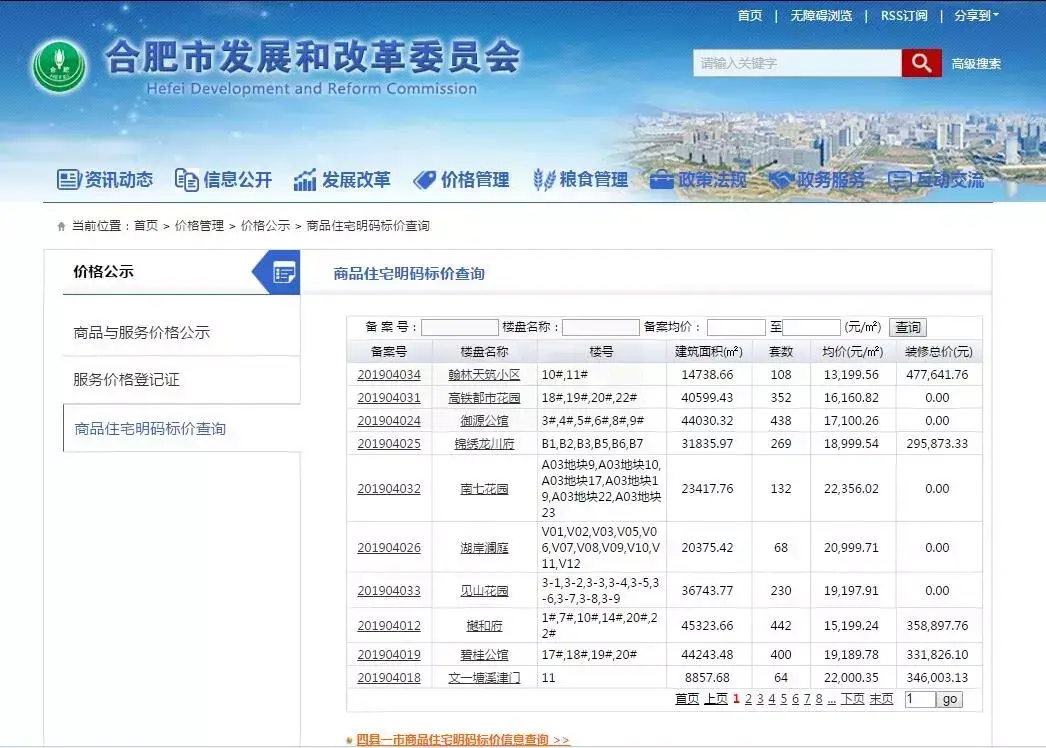Screen dimensions: 1046x748
Task: Click the 备案号 input field
Action: click(x=459, y=328)
